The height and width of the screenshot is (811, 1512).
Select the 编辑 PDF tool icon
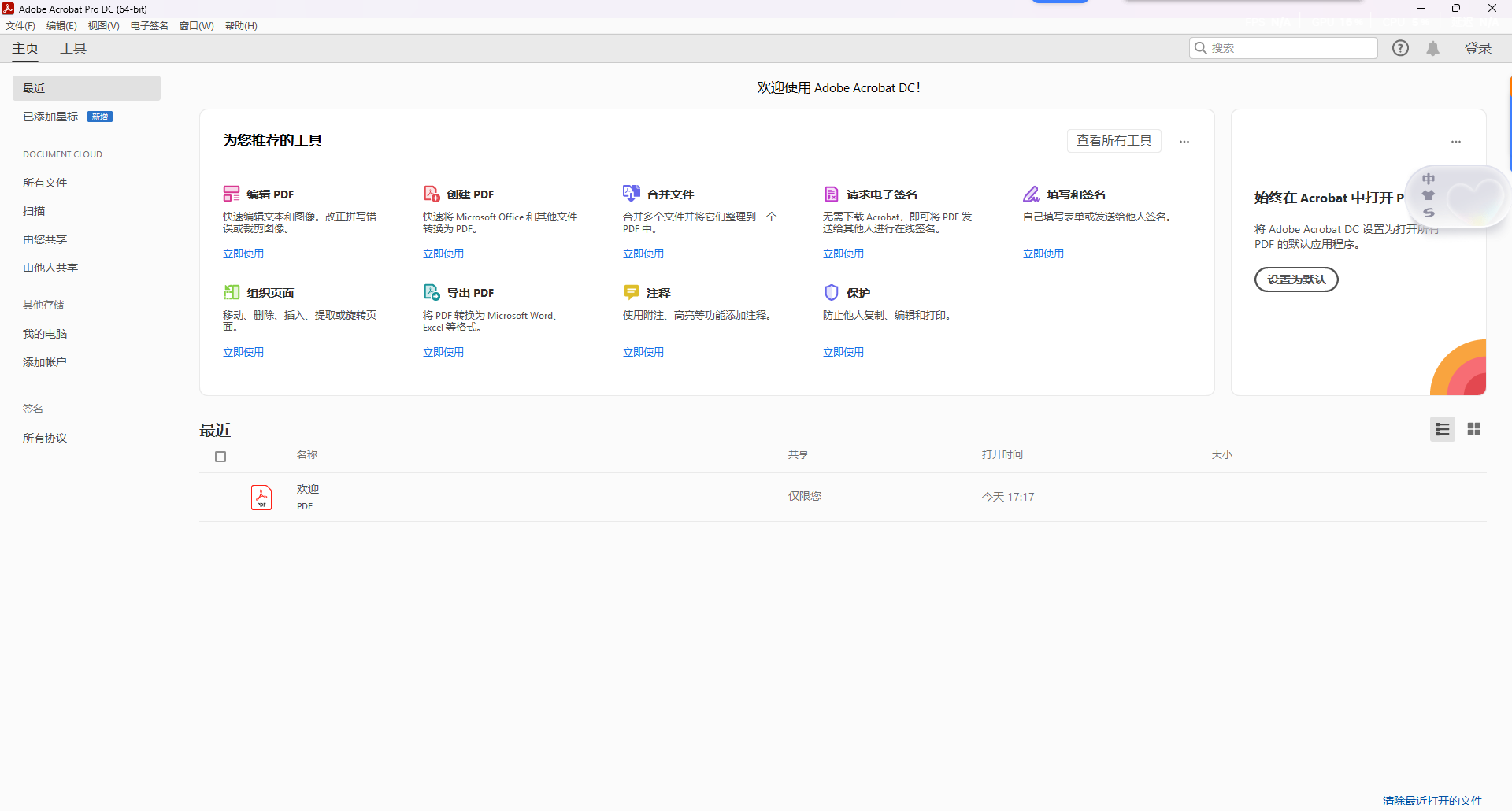231,193
